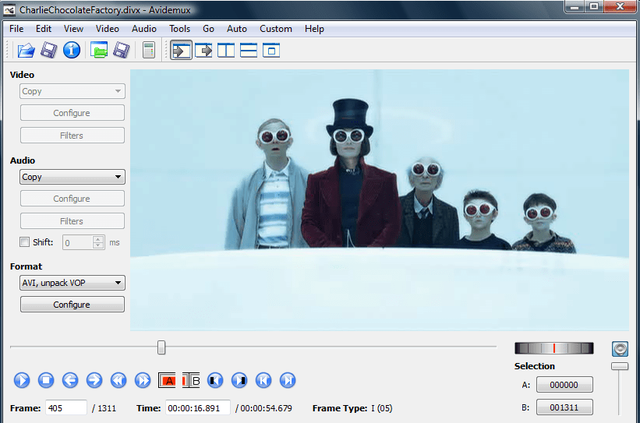640x423 pixels.
Task: Open the View menu
Action: pos(73,29)
